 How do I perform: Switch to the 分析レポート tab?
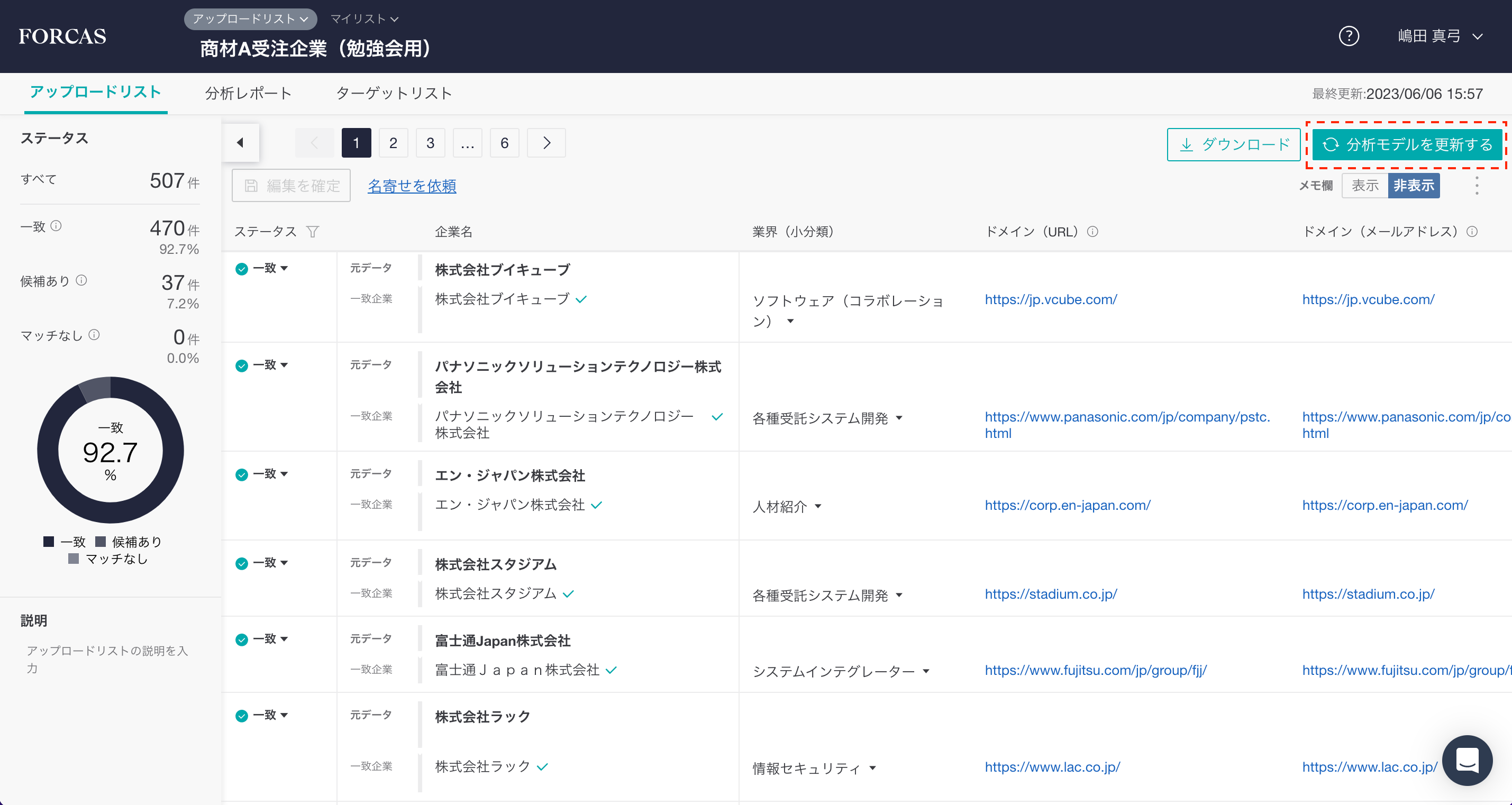[248, 93]
